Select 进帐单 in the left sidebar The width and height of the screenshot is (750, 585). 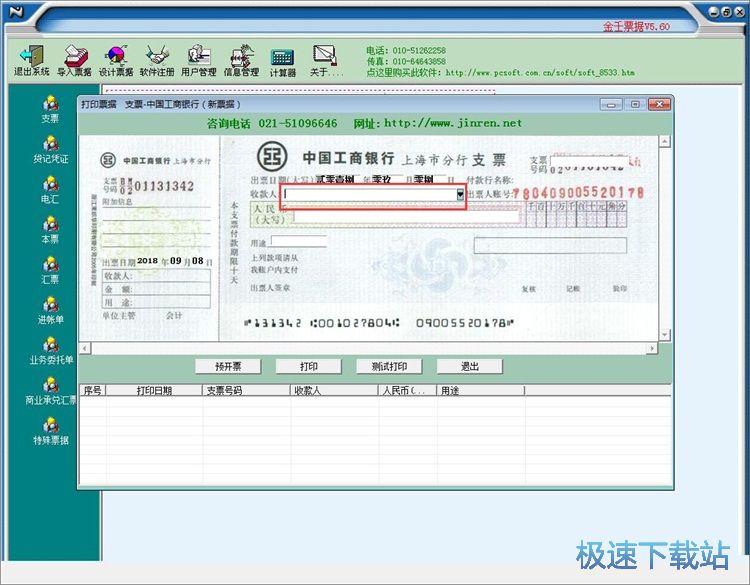(x=50, y=310)
